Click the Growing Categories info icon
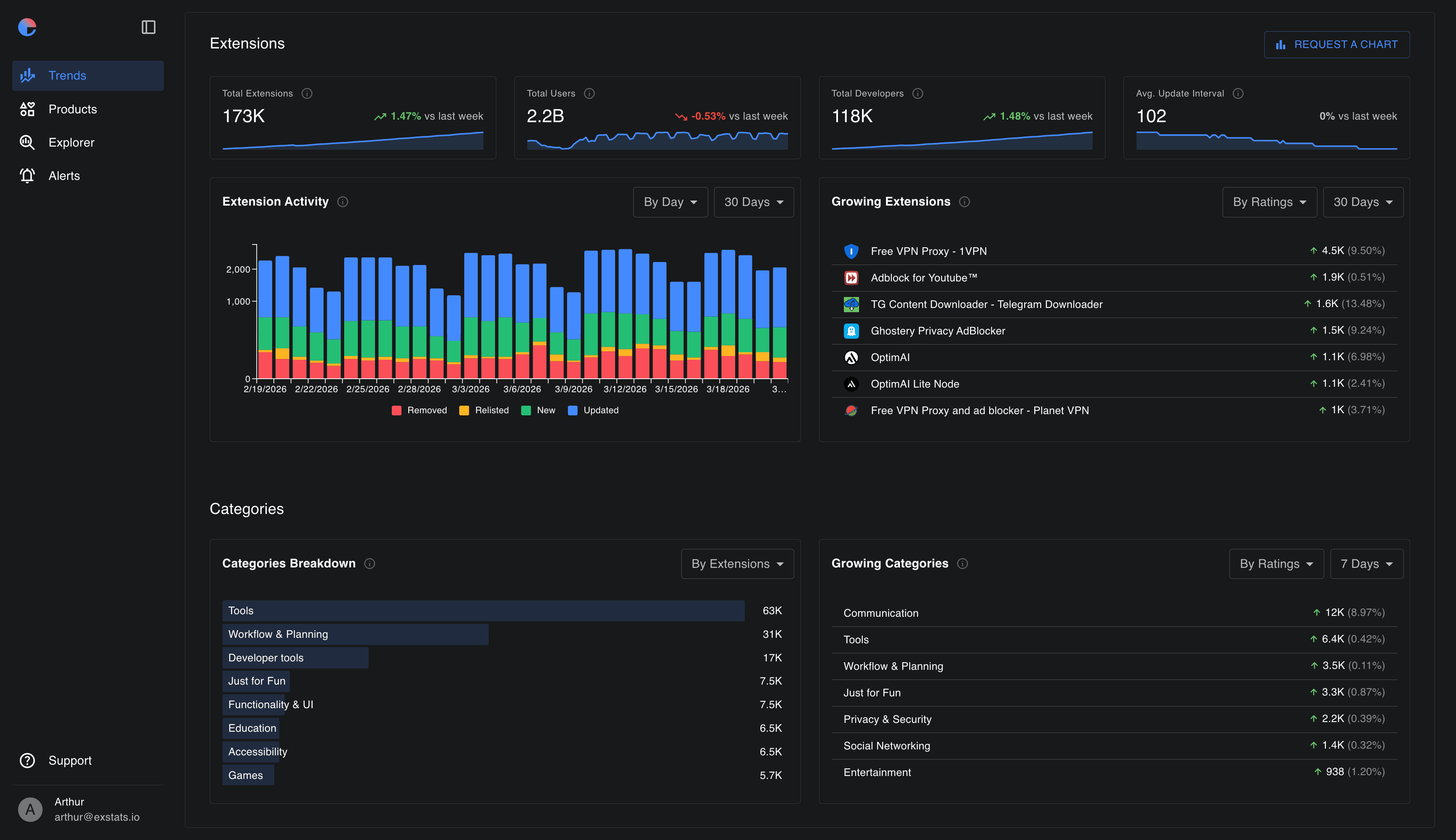This screenshot has height=840, width=1456. (x=962, y=564)
